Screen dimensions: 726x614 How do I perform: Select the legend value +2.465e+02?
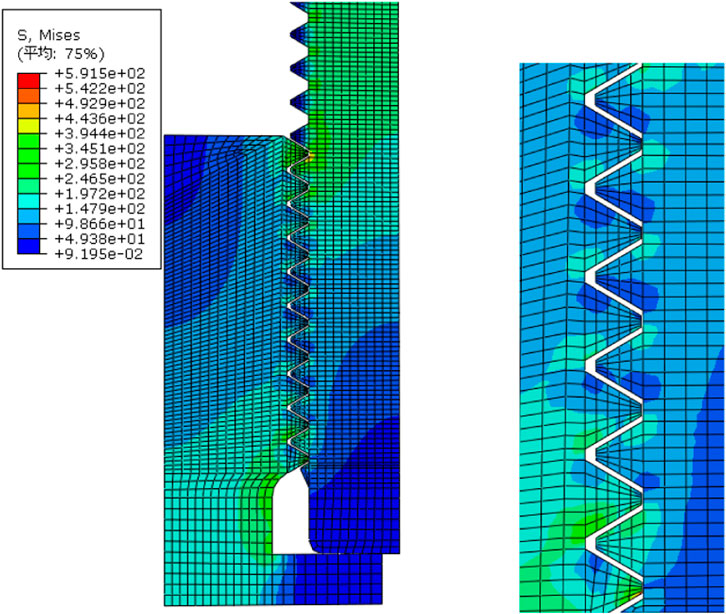(x=100, y=179)
